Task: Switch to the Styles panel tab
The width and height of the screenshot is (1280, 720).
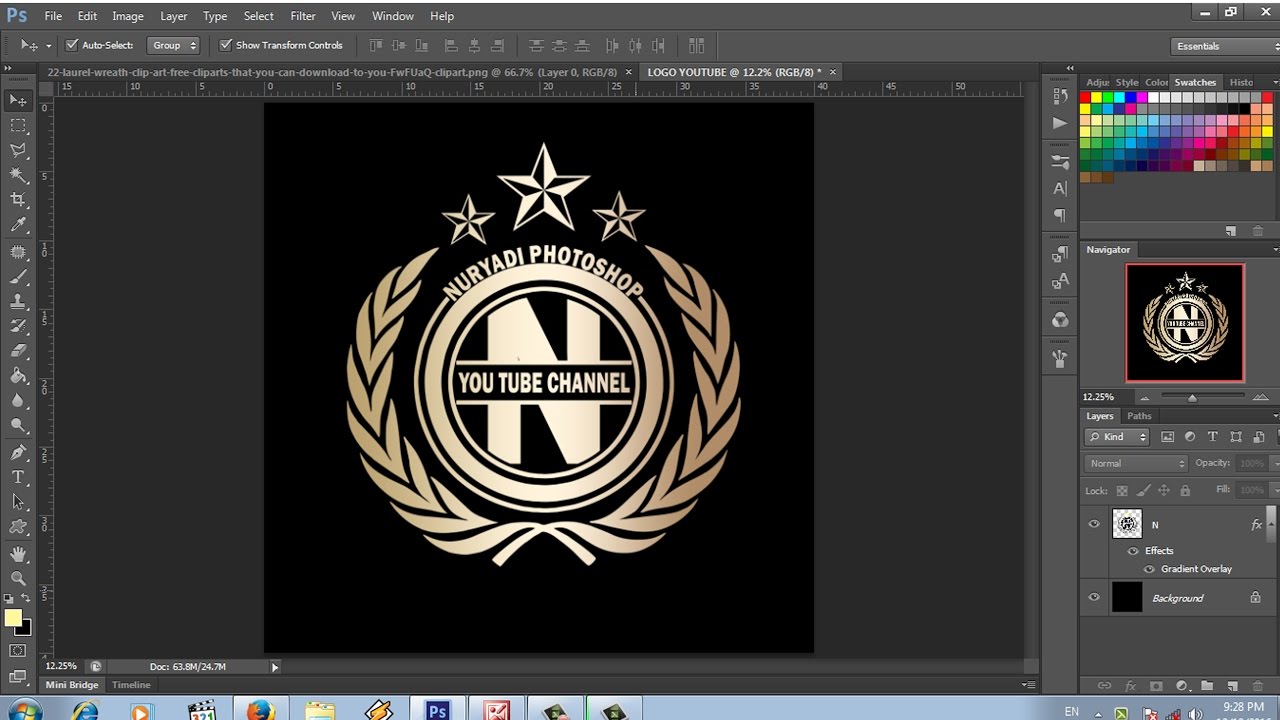Action: [1127, 82]
